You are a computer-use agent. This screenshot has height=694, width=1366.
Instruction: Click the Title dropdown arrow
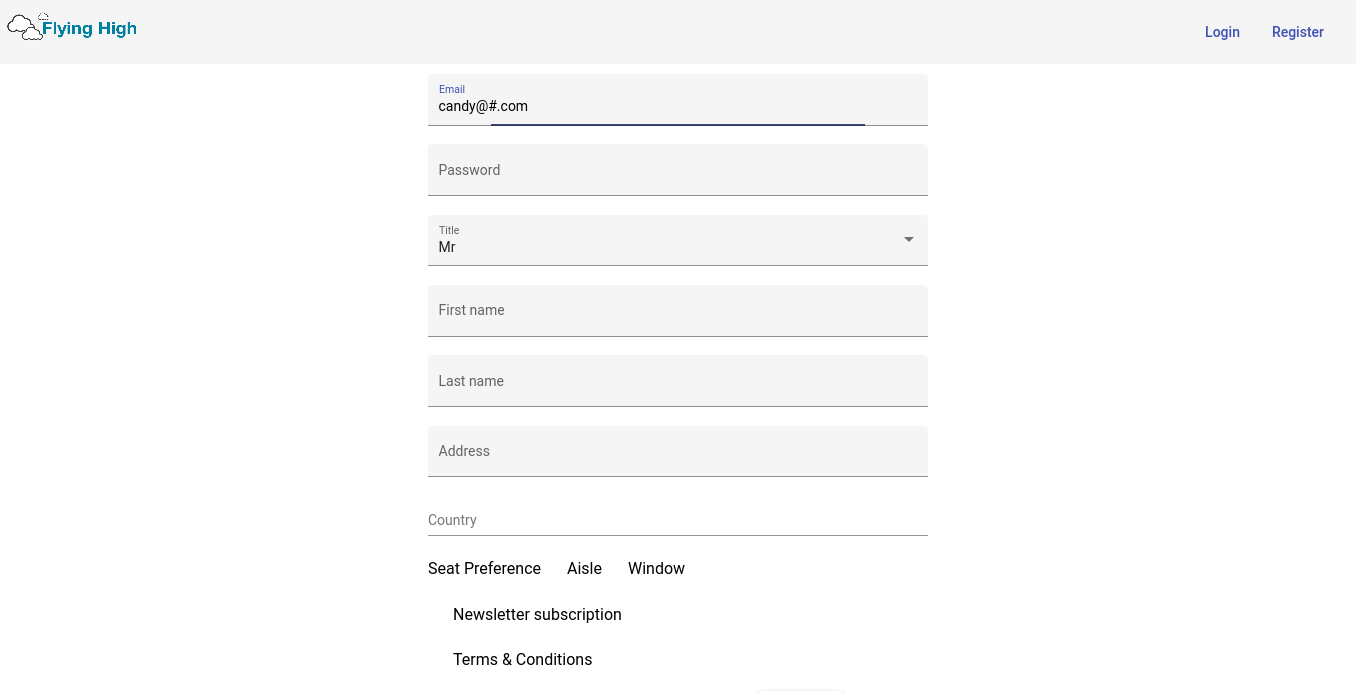pyautogui.click(x=909, y=239)
